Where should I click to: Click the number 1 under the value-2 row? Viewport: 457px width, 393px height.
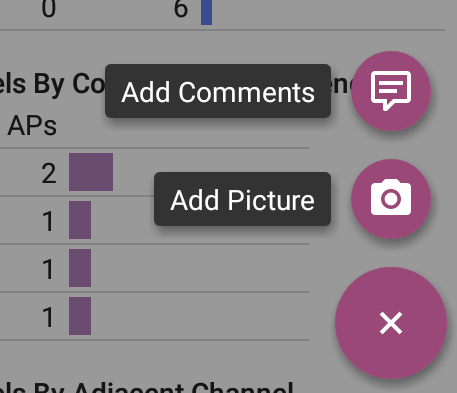[49, 221]
